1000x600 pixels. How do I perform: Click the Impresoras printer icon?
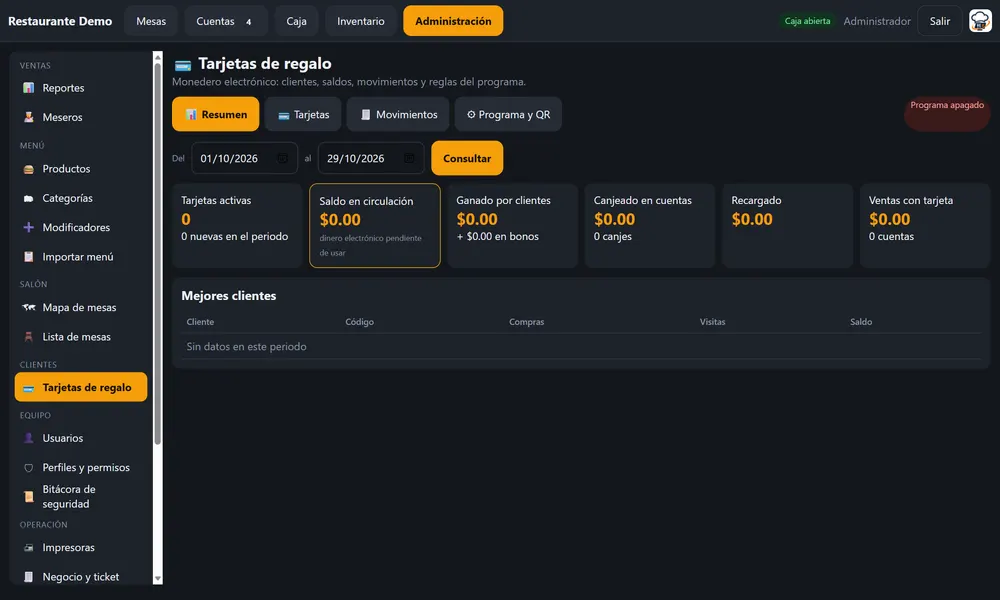(x=29, y=548)
